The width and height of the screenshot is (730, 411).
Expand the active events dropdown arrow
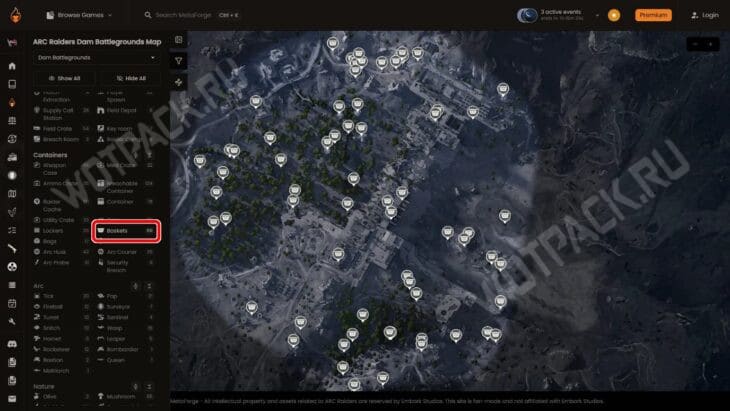click(x=599, y=15)
